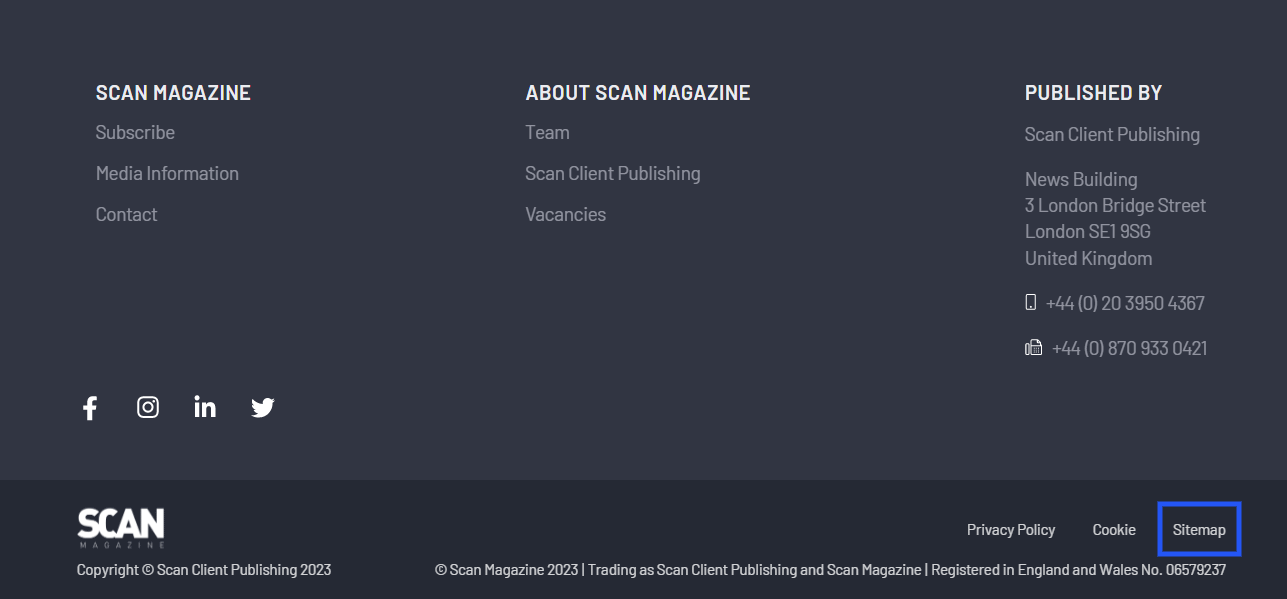Screen dimensions: 1287x599
Task: Click the SCAN Magazine logo
Action: (120, 528)
